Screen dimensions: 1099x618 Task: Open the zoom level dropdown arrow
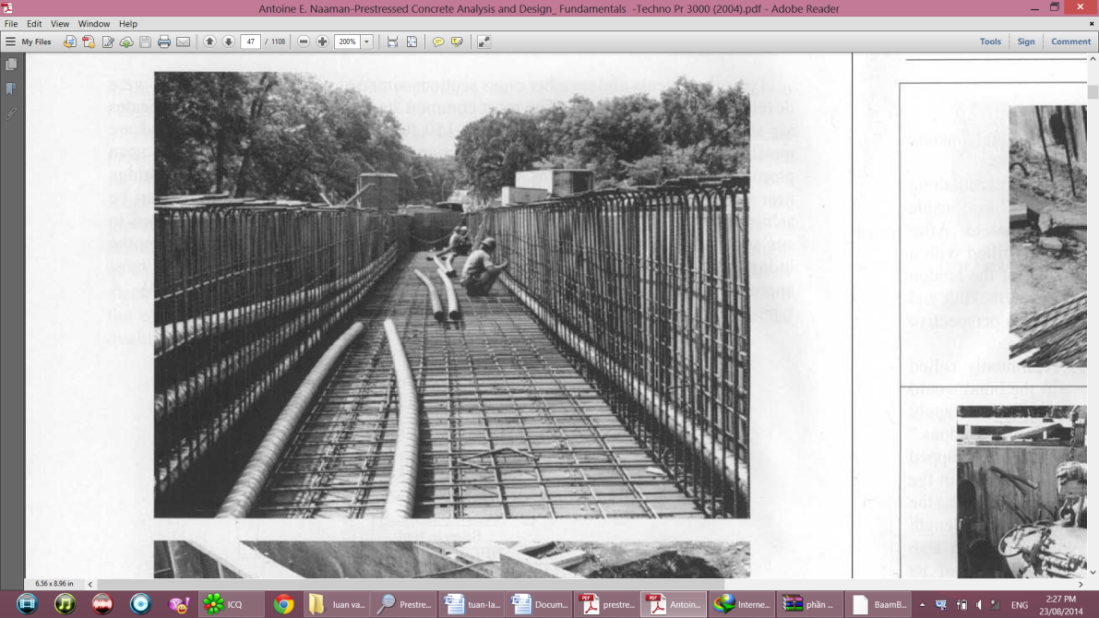pyautogui.click(x=367, y=42)
